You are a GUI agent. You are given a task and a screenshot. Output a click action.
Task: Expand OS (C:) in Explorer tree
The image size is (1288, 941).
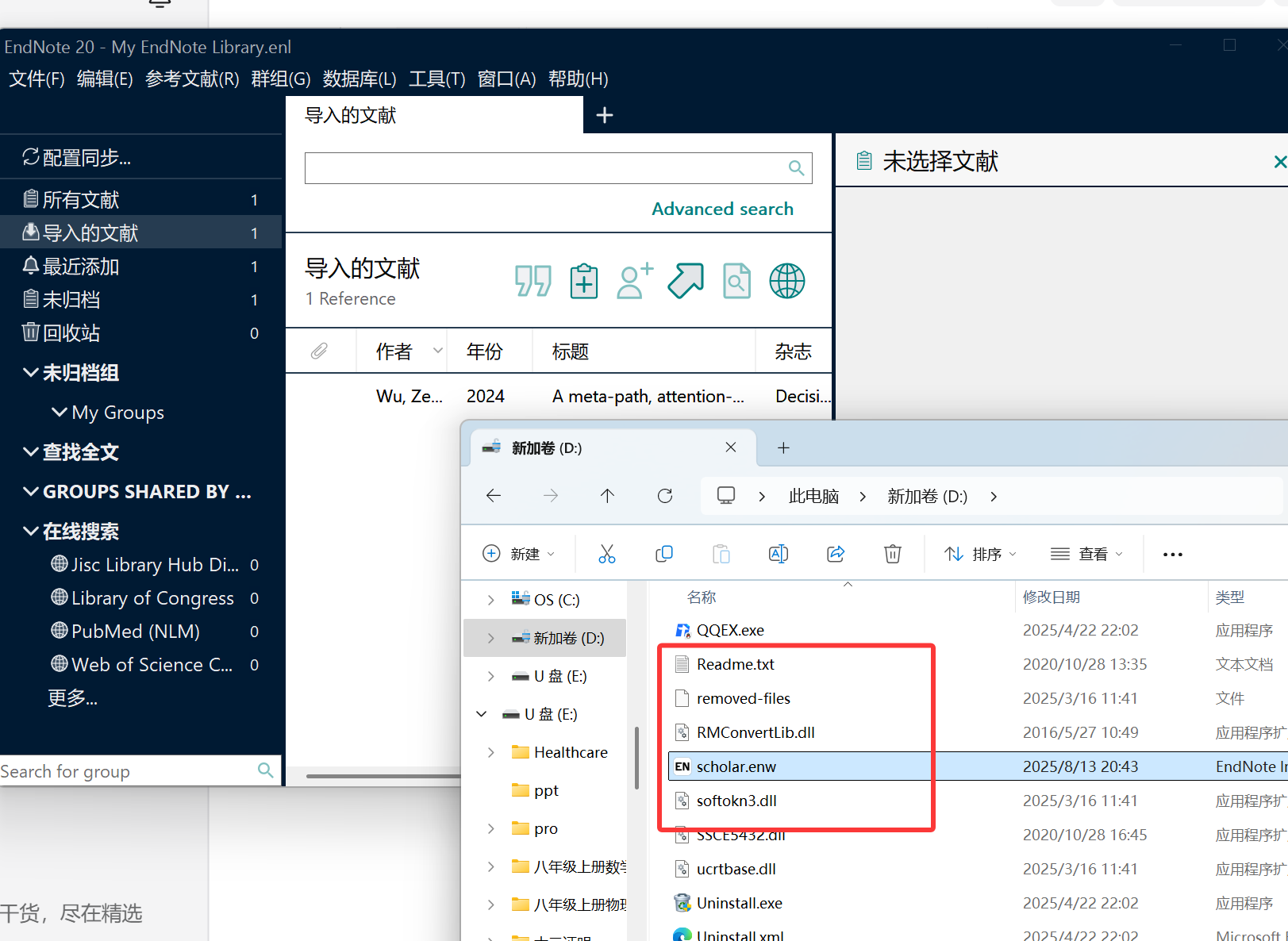(491, 600)
